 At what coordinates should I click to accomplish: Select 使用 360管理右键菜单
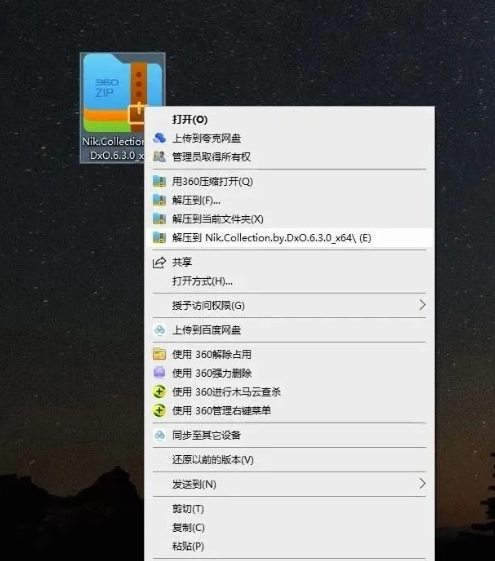pyautogui.click(x=290, y=410)
